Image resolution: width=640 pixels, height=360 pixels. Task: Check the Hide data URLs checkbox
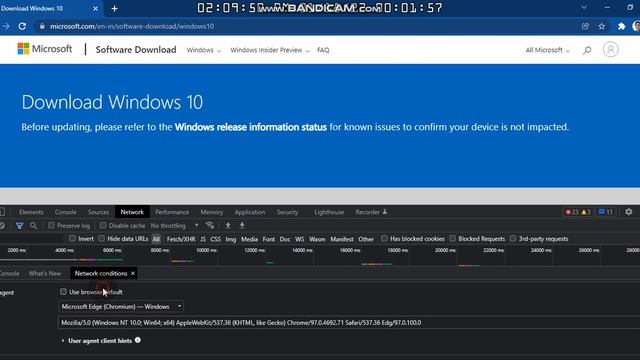[101, 238]
